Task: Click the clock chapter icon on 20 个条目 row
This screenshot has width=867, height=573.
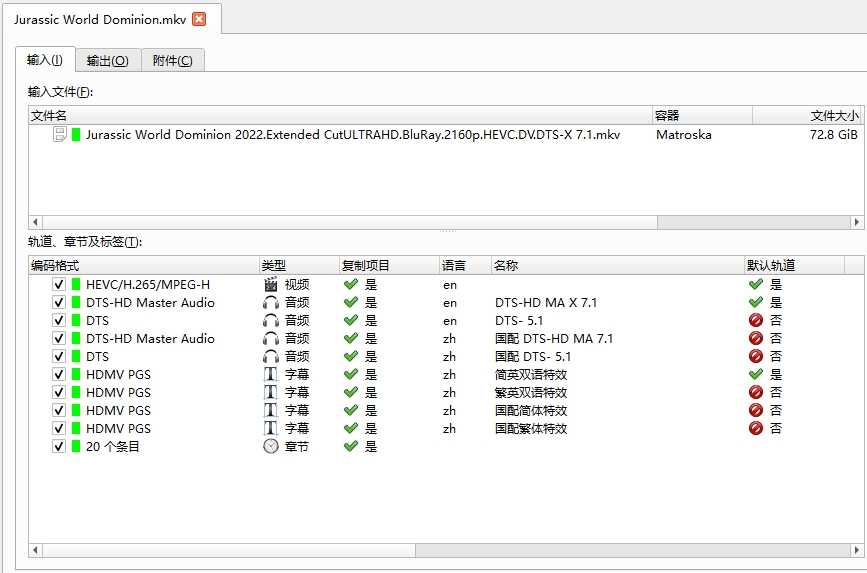Action: 270,446
